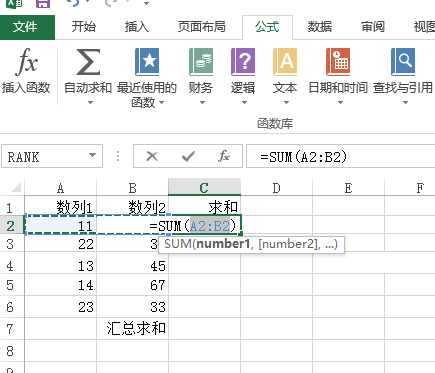Click the Save icon in quick access toolbar
435x373 pixels.
[43, 4]
